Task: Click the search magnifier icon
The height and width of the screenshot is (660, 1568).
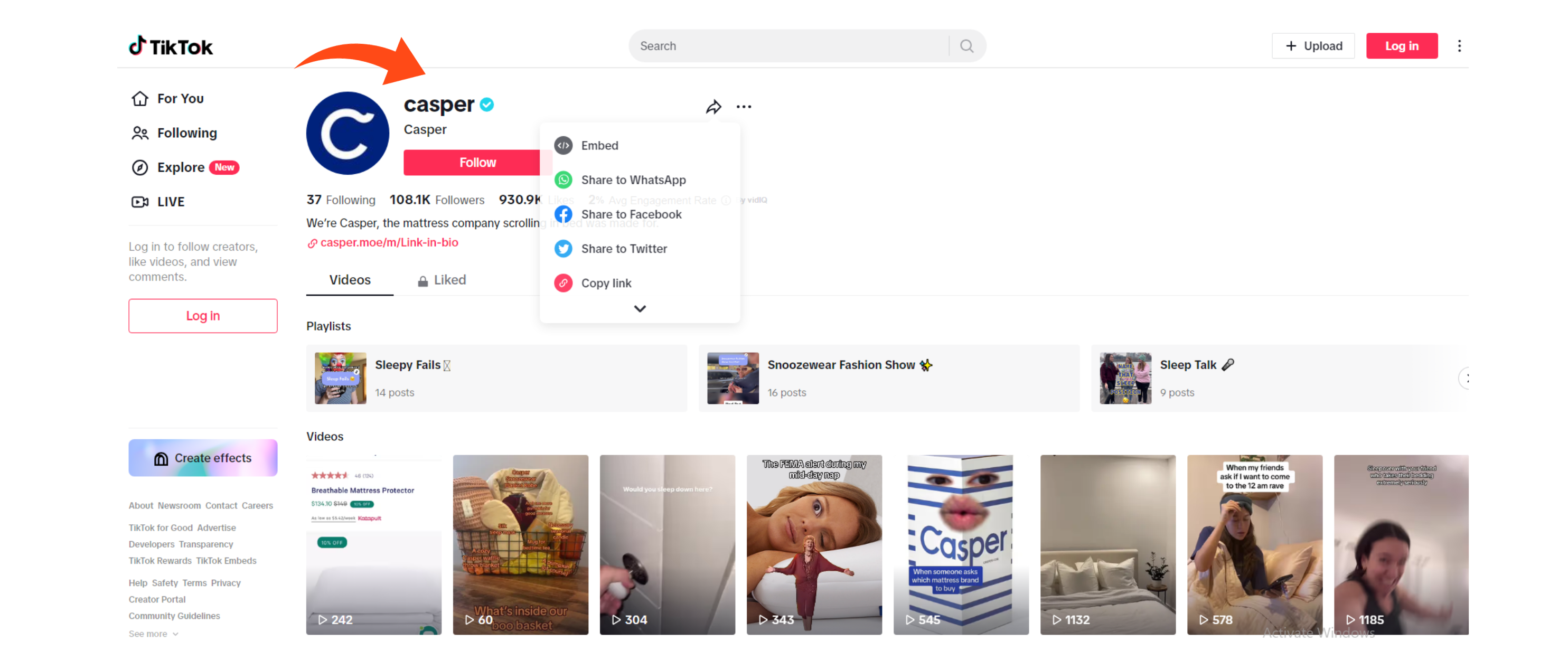Action: tap(966, 46)
